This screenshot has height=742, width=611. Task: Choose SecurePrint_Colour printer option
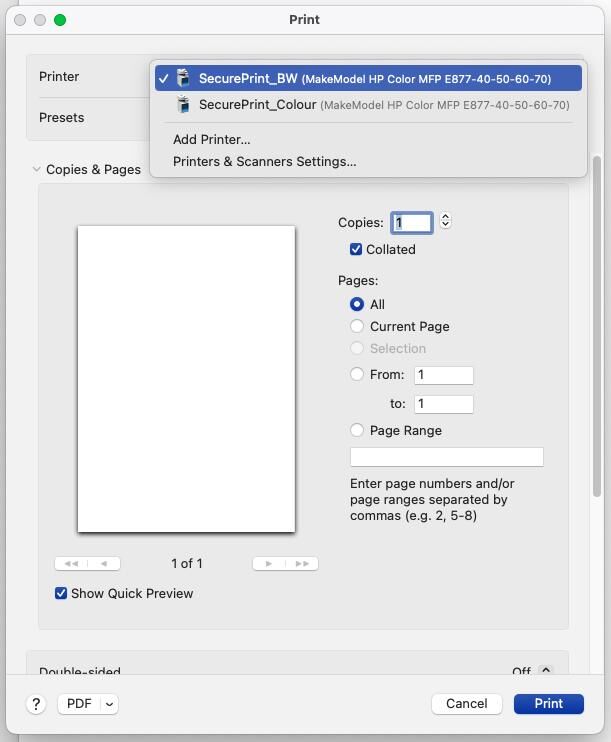coord(368,105)
